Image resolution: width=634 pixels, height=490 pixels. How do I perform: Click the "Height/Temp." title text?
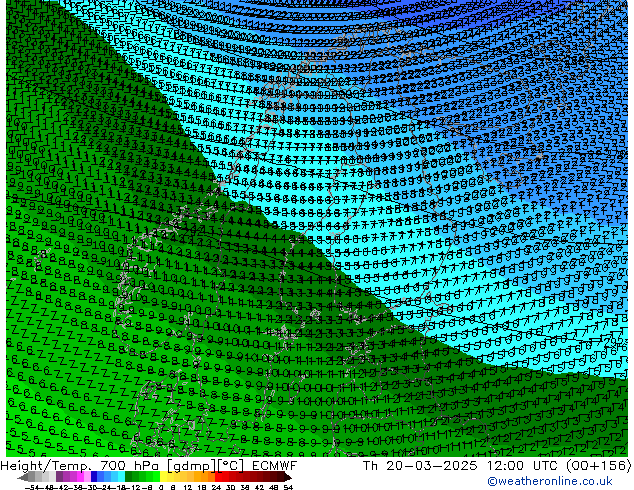(x=46, y=466)
